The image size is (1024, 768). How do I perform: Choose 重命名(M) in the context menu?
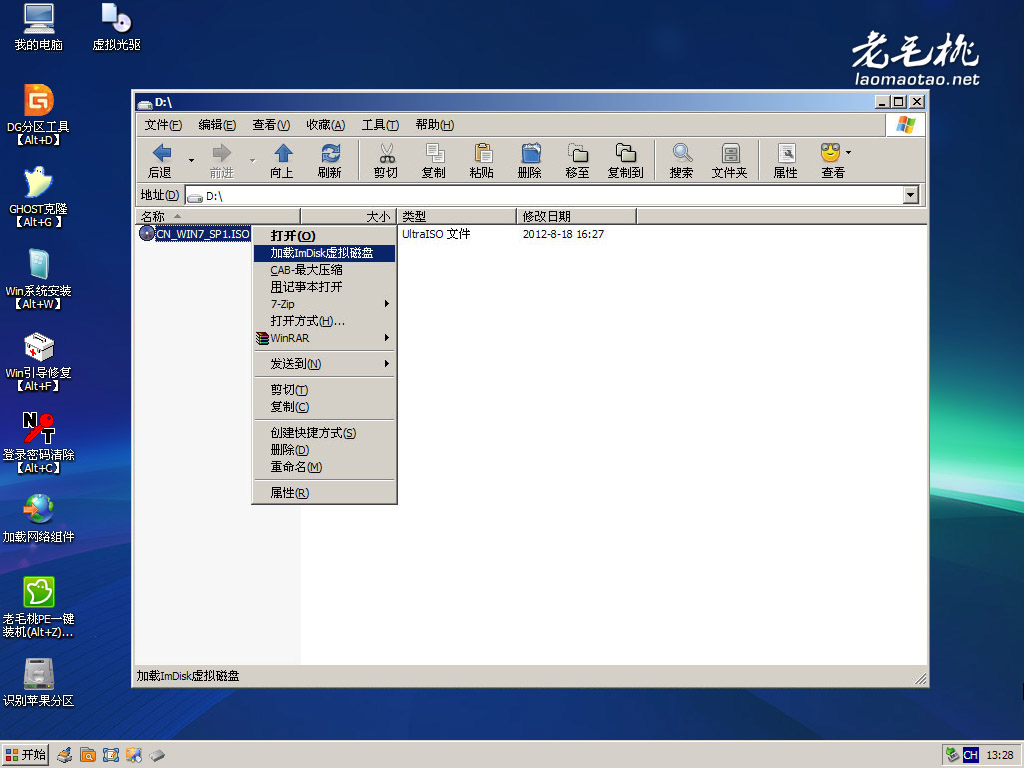coord(325,467)
